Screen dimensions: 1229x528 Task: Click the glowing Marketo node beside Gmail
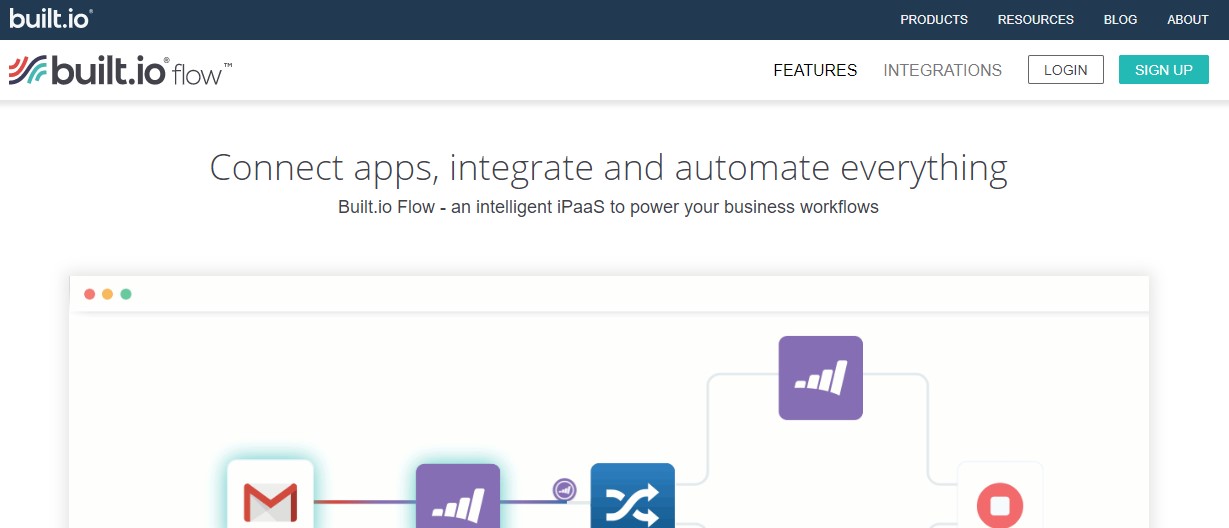coord(458,496)
